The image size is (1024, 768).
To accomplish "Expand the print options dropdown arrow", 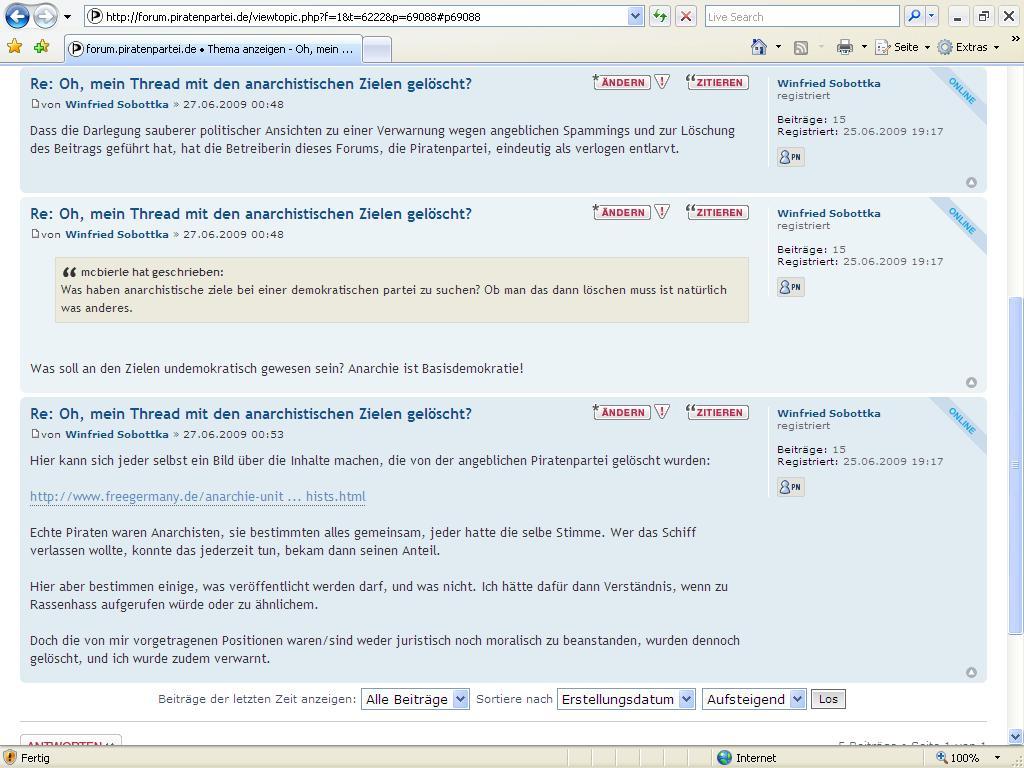I will 864,47.
